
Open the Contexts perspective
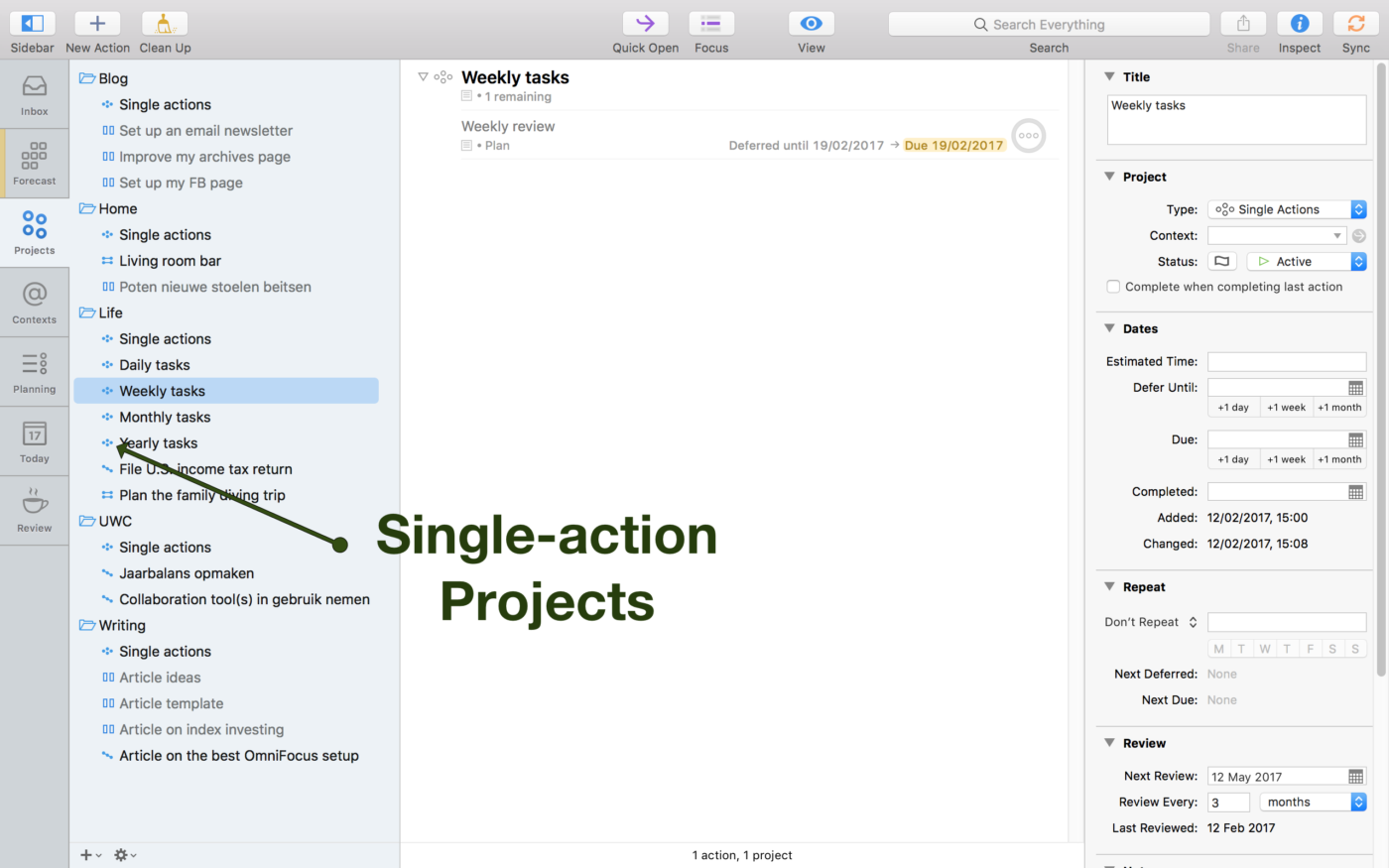[35, 303]
